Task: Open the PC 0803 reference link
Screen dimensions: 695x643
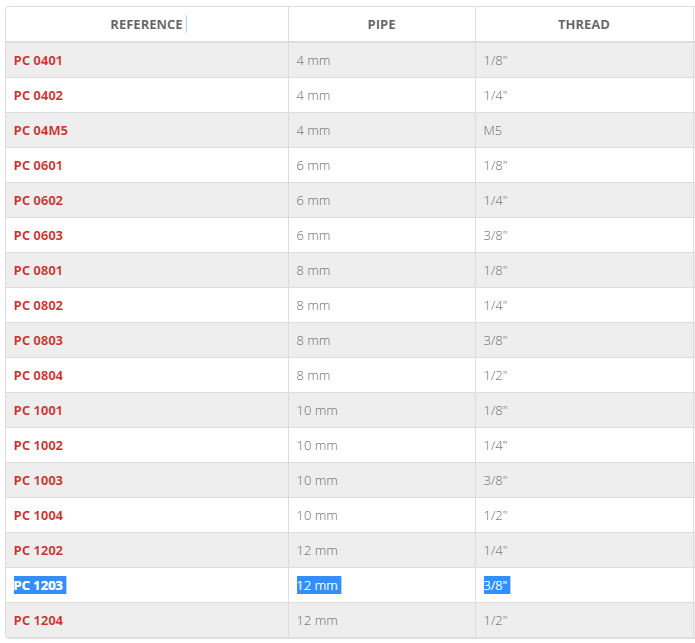Action: tap(39, 340)
